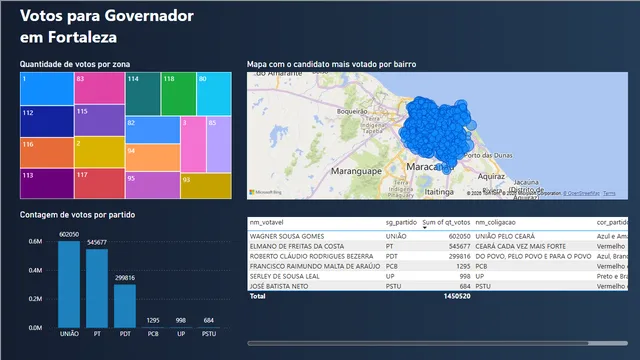
Task: Click zone 118 green treemap tile
Action: [x=178, y=94]
